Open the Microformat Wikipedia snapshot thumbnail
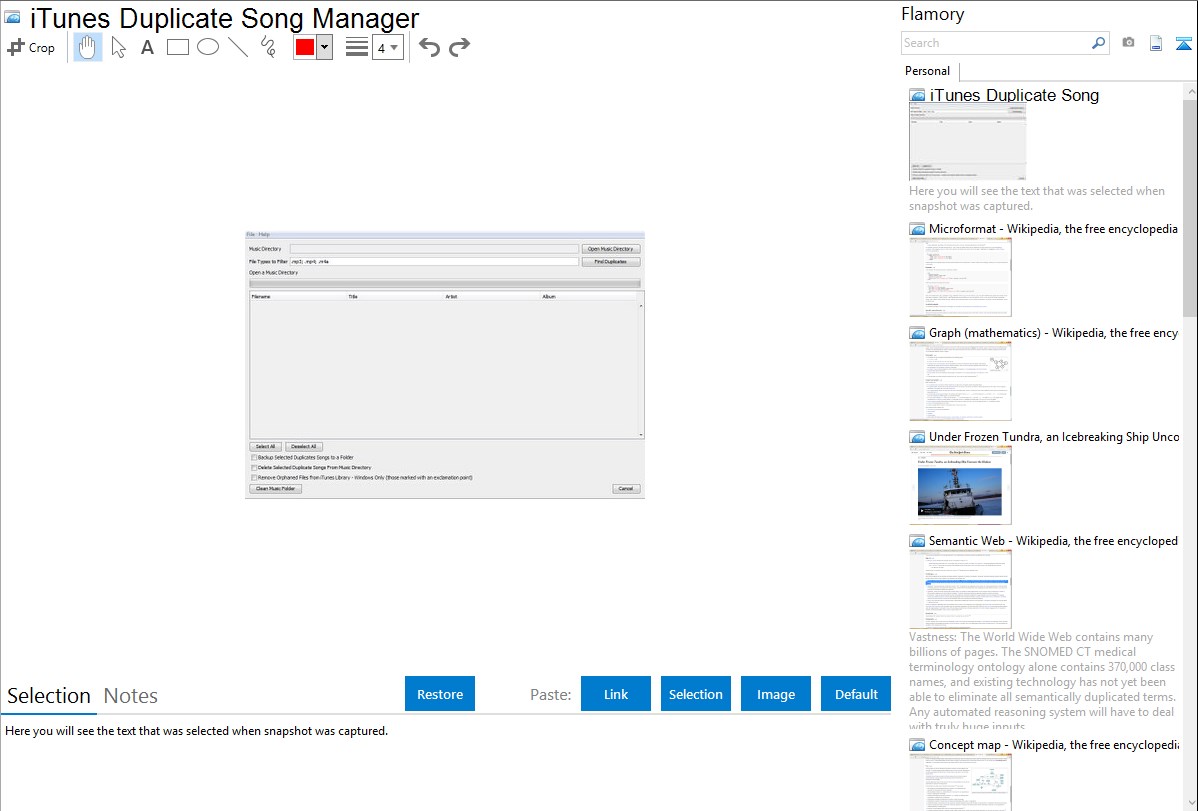This screenshot has height=811, width=1198. click(x=960, y=277)
